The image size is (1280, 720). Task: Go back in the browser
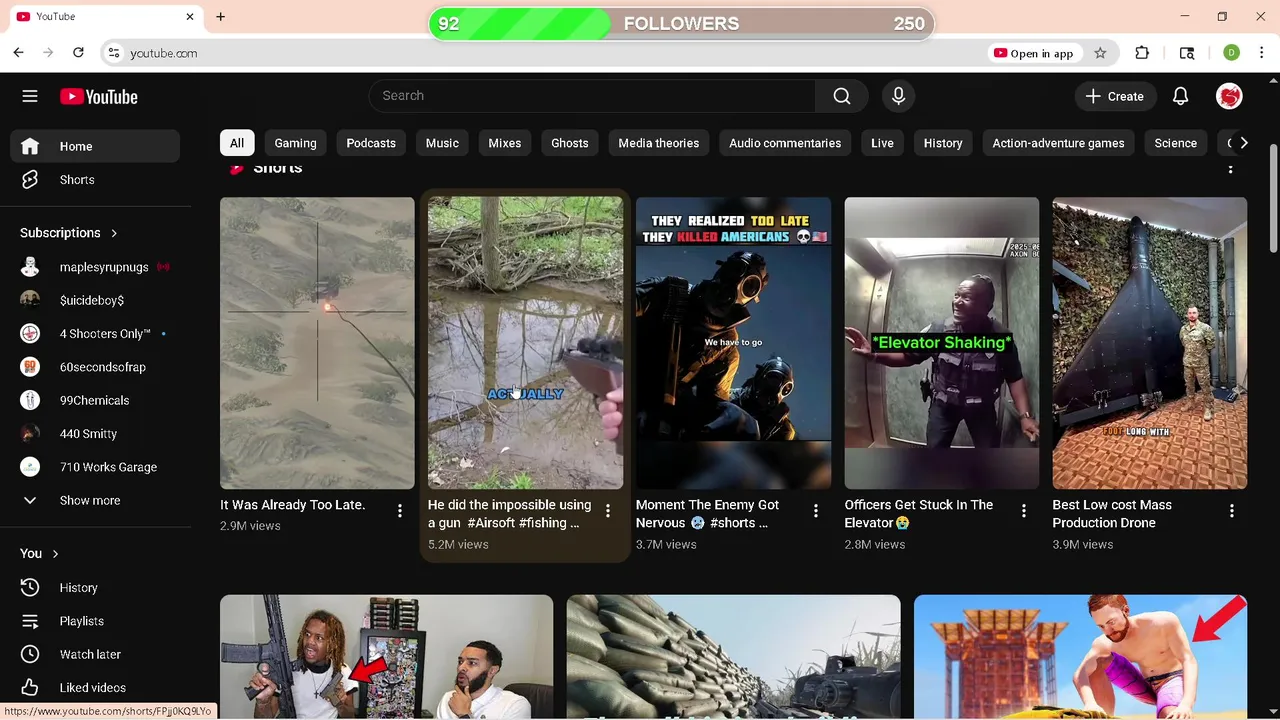(x=18, y=53)
